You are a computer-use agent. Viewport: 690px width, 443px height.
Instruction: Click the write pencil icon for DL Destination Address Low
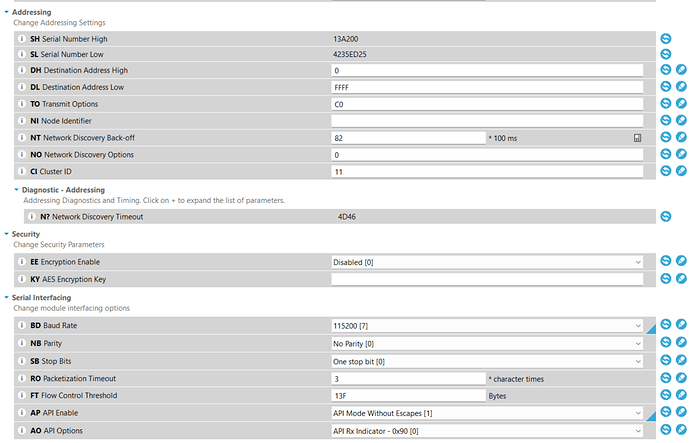(681, 88)
